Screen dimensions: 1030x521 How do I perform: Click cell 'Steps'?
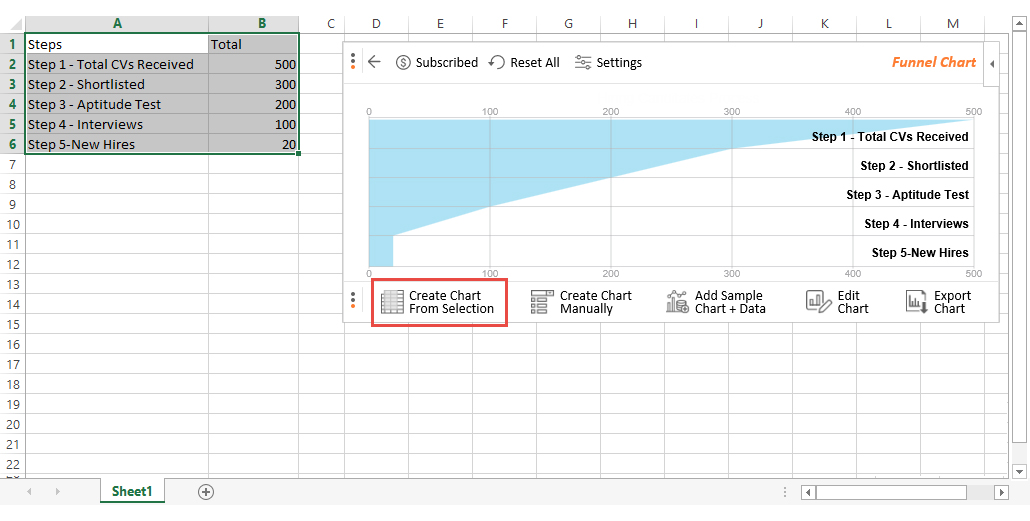click(x=117, y=44)
